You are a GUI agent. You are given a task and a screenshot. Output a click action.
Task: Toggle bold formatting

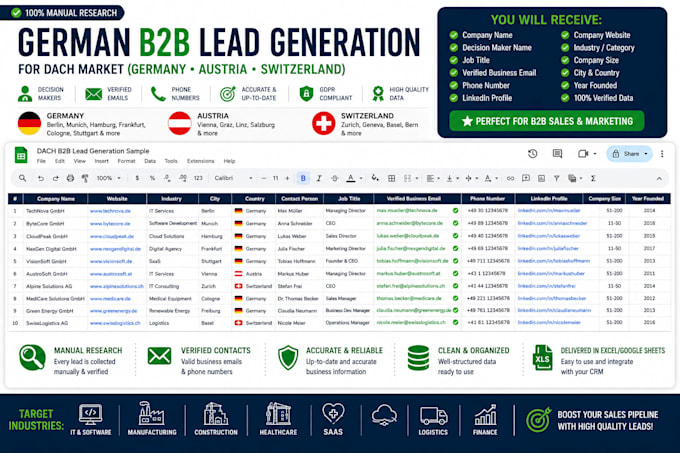pyautogui.click(x=303, y=178)
